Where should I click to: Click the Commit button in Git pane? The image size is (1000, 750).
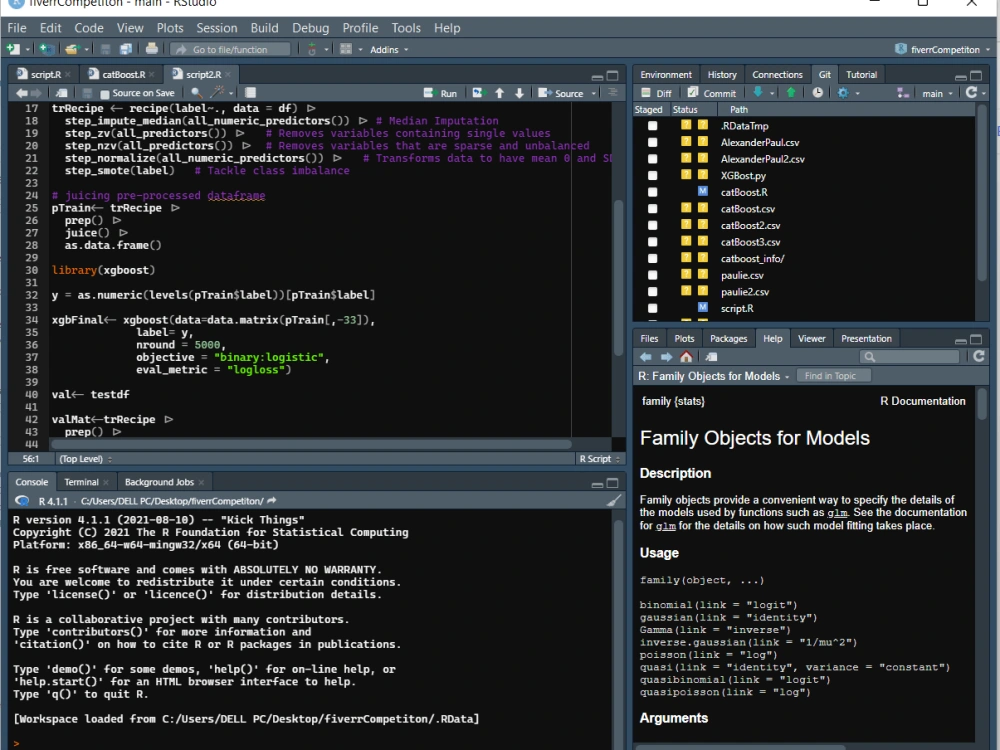click(x=712, y=93)
